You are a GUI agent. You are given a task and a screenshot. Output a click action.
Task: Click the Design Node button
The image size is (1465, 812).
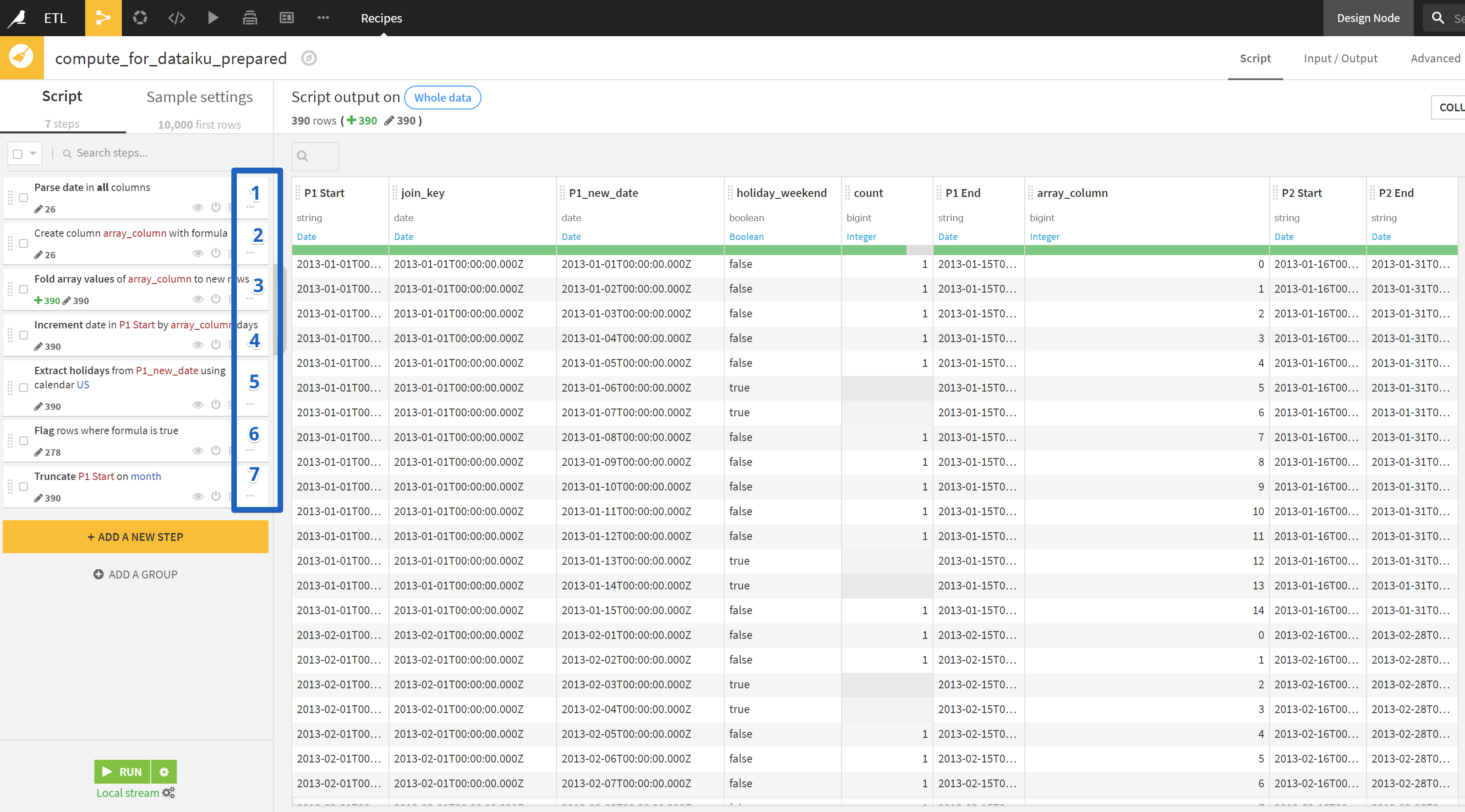point(1368,18)
